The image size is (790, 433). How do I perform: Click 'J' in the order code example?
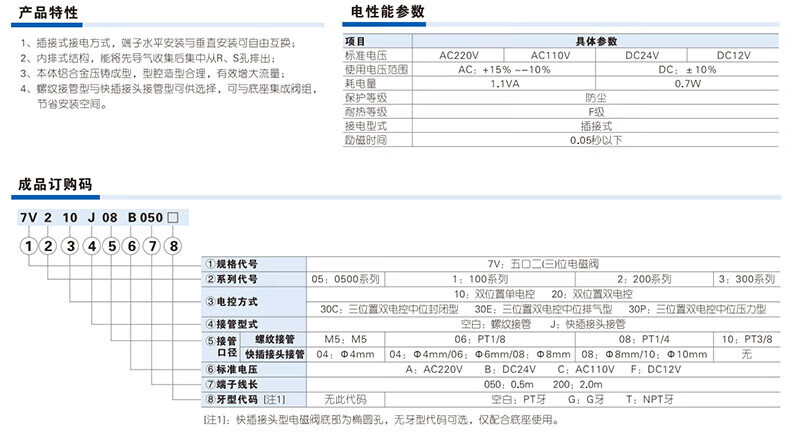pos(91,218)
